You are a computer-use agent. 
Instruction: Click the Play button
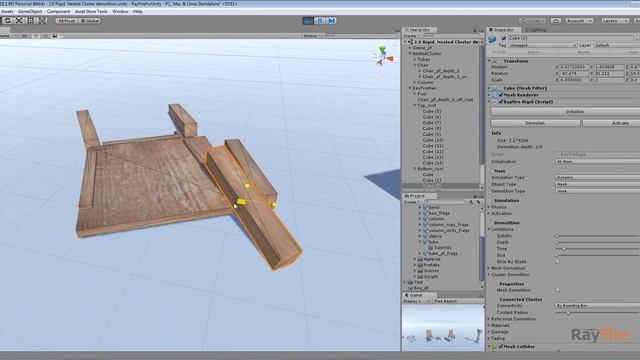point(309,20)
